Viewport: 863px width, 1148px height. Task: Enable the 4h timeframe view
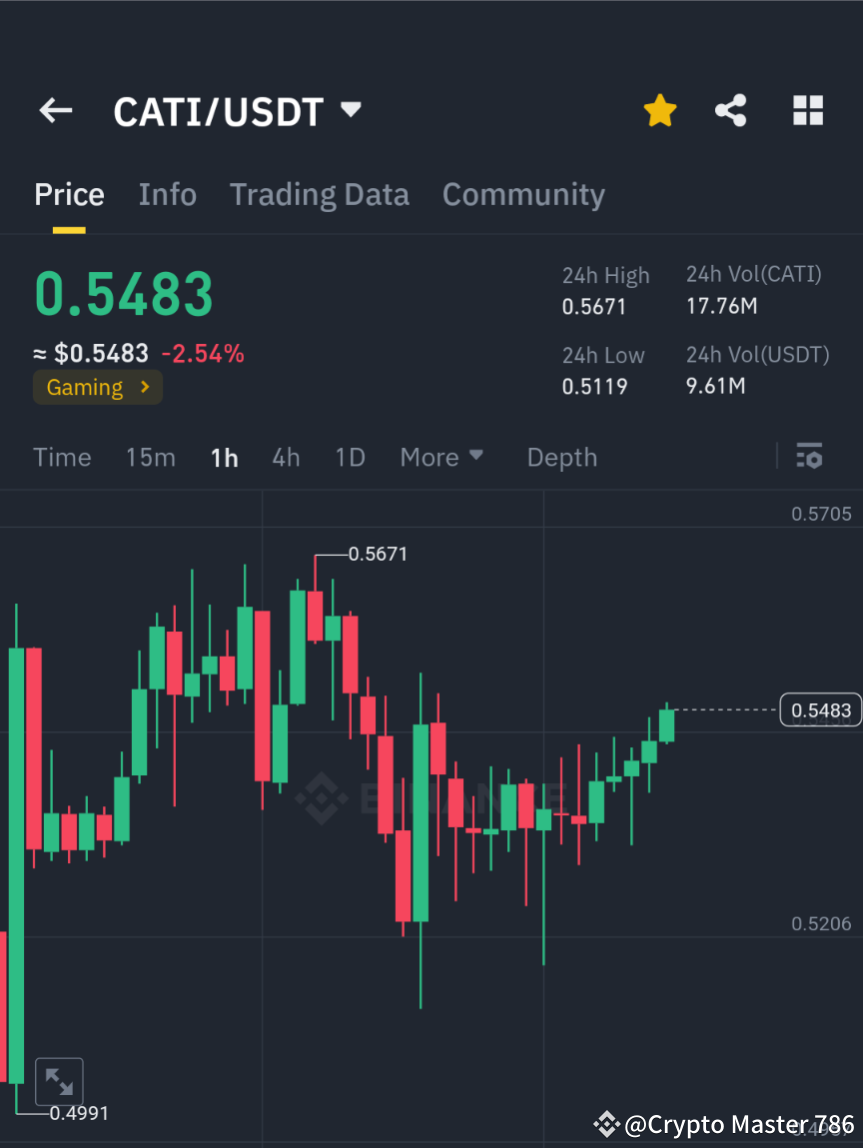(286, 457)
